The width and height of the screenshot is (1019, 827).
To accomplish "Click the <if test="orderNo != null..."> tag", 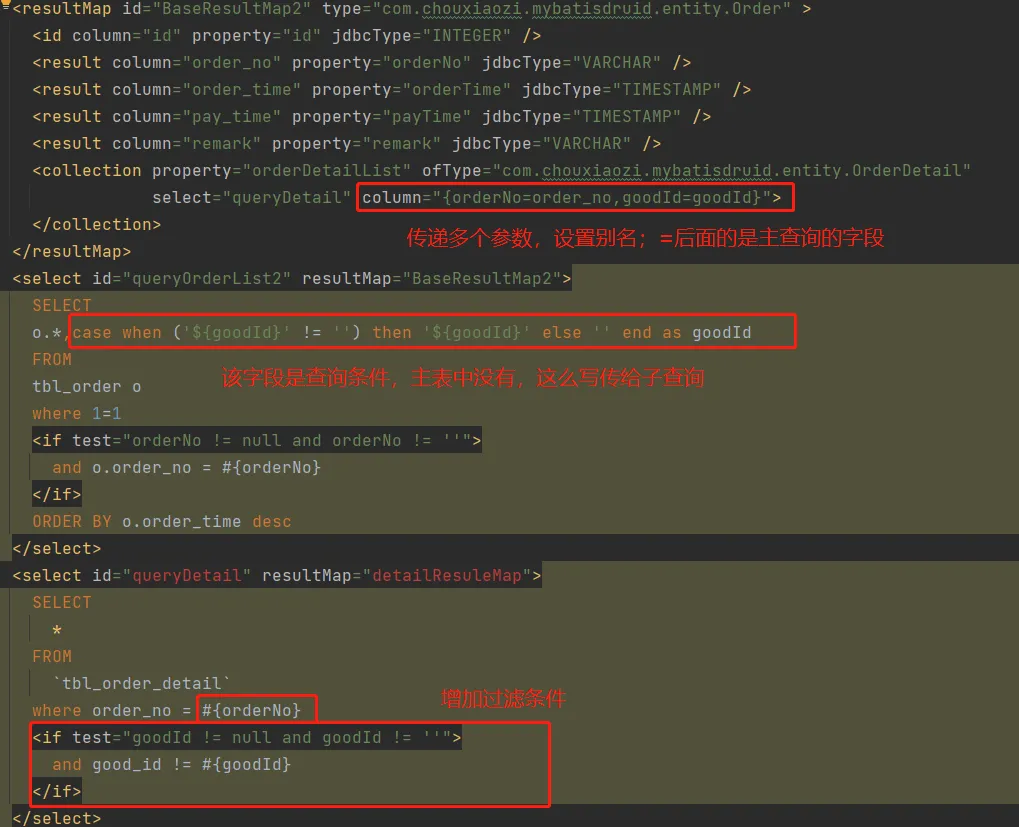I will tap(257, 440).
